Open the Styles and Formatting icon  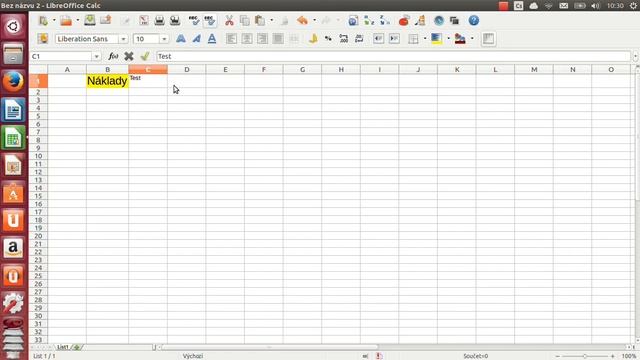coord(43,39)
